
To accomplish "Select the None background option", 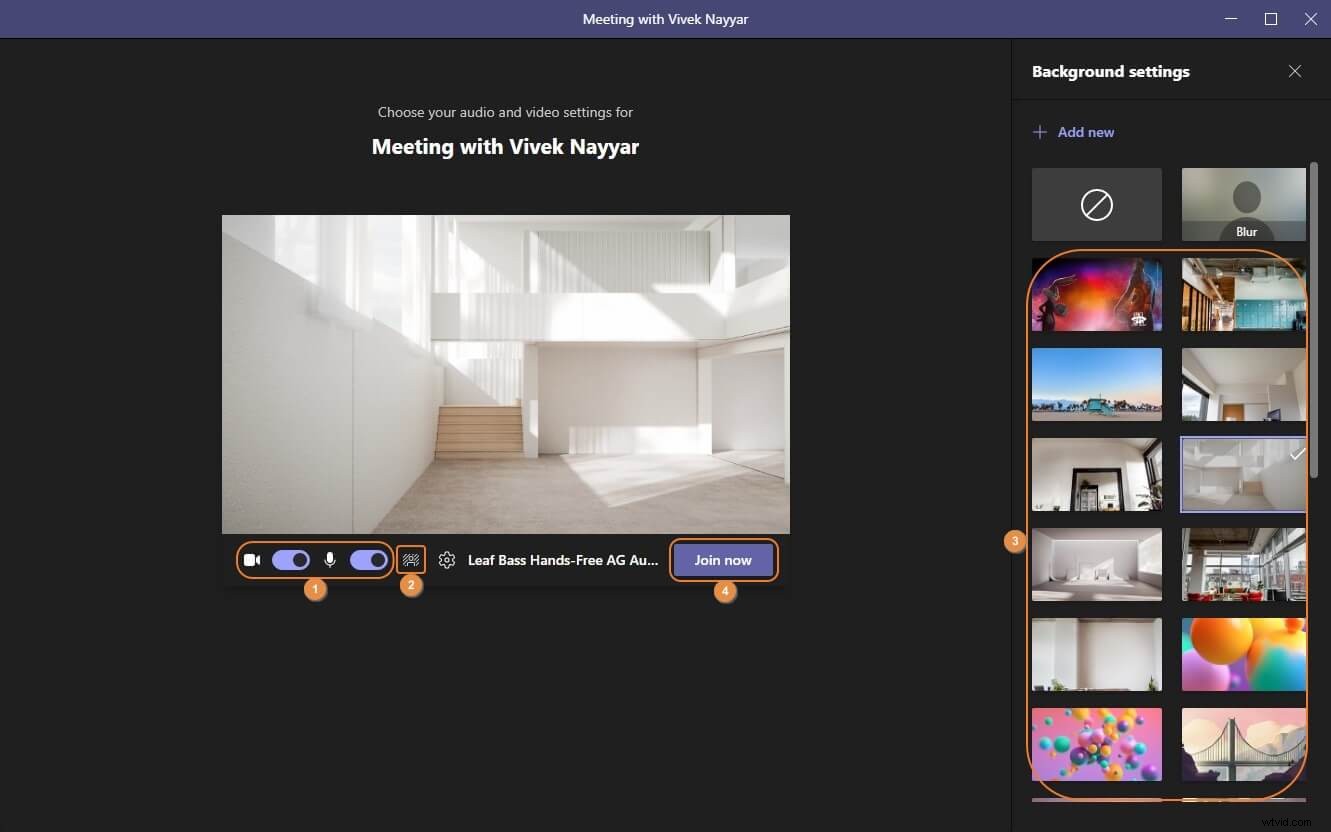I will tap(1096, 204).
